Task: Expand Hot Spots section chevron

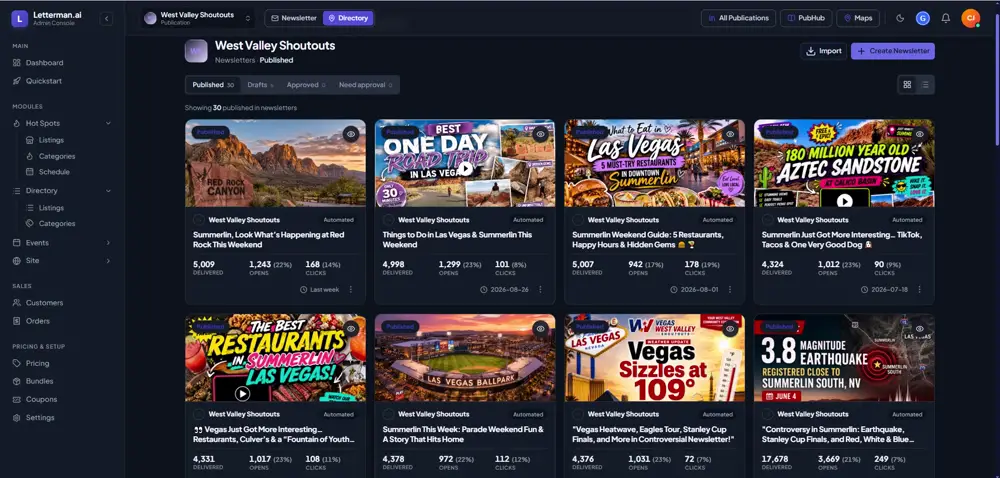Action: (x=108, y=123)
